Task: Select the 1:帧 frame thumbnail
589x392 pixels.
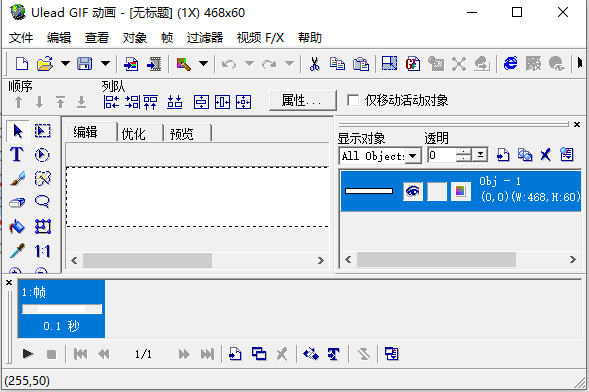Action: (62, 309)
